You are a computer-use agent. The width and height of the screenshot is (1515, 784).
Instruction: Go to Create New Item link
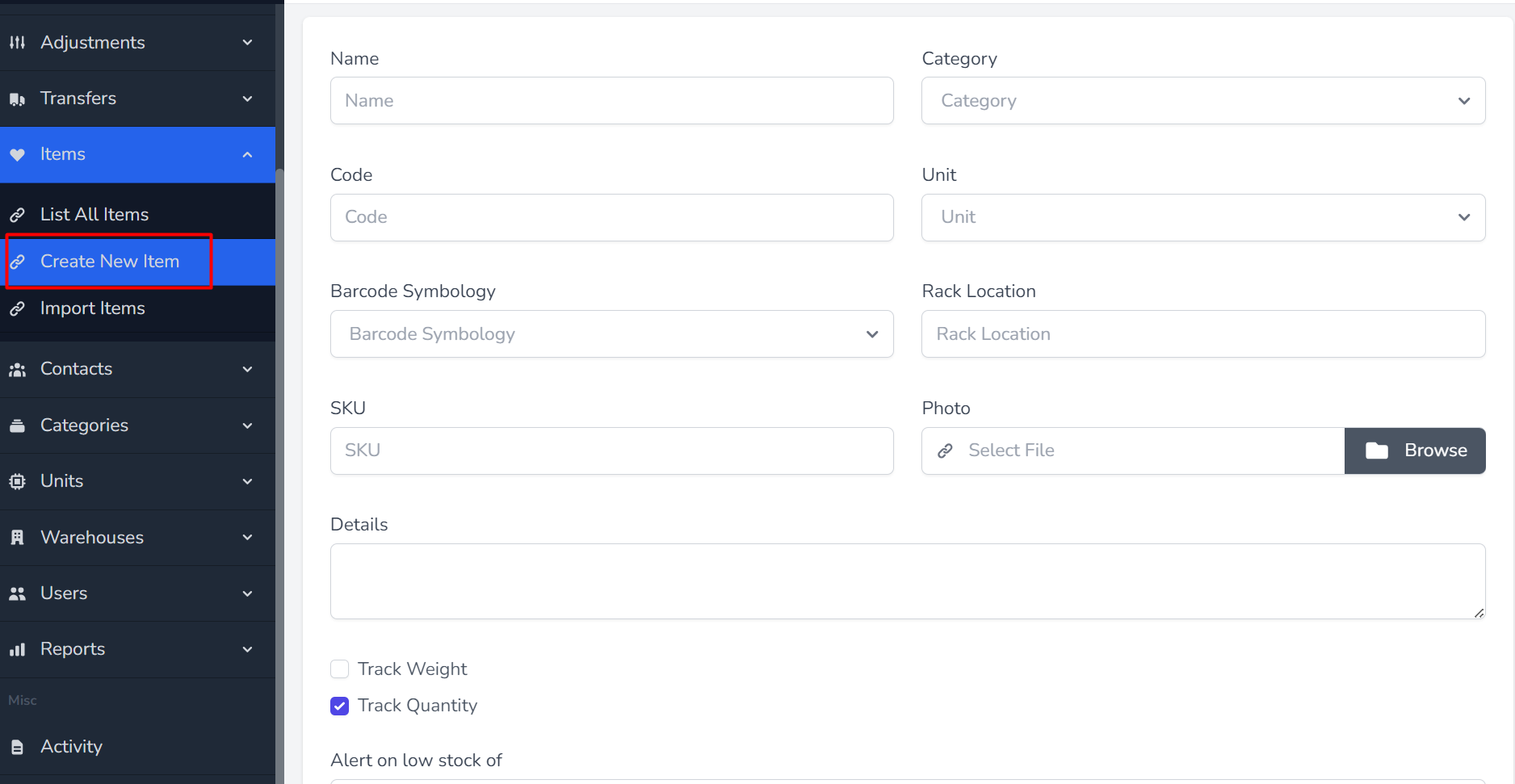point(110,262)
